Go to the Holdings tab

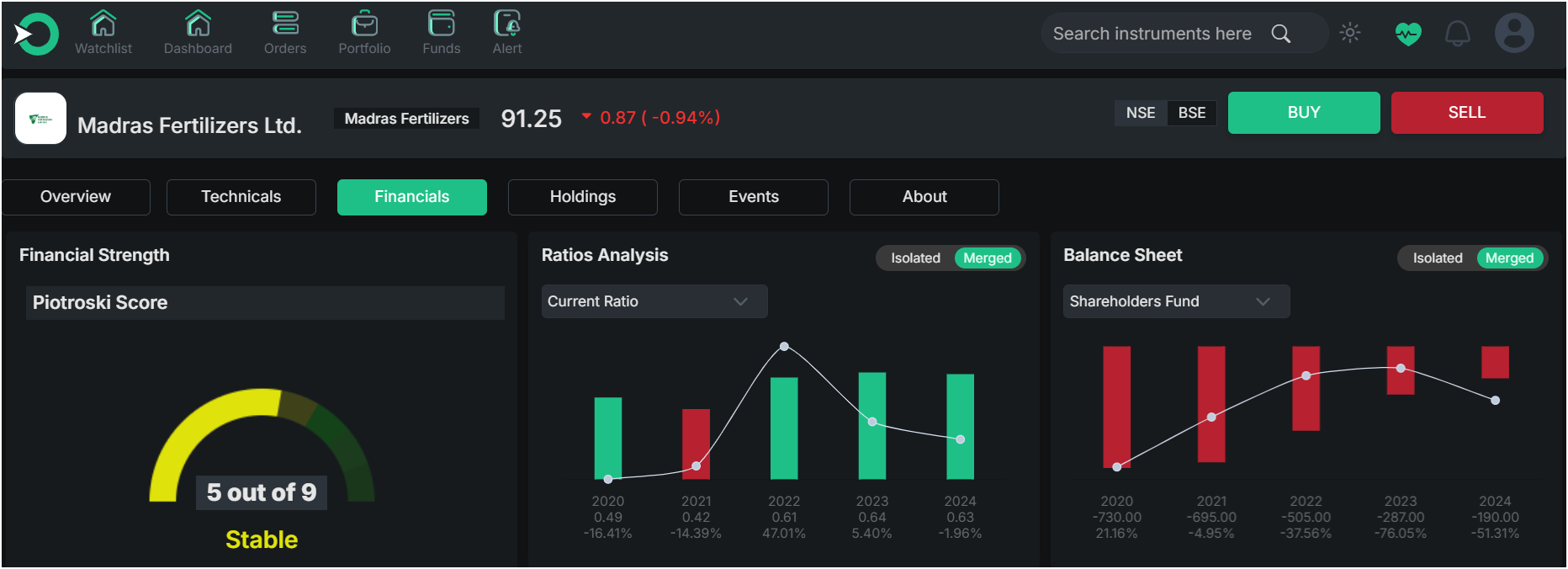pos(583,197)
